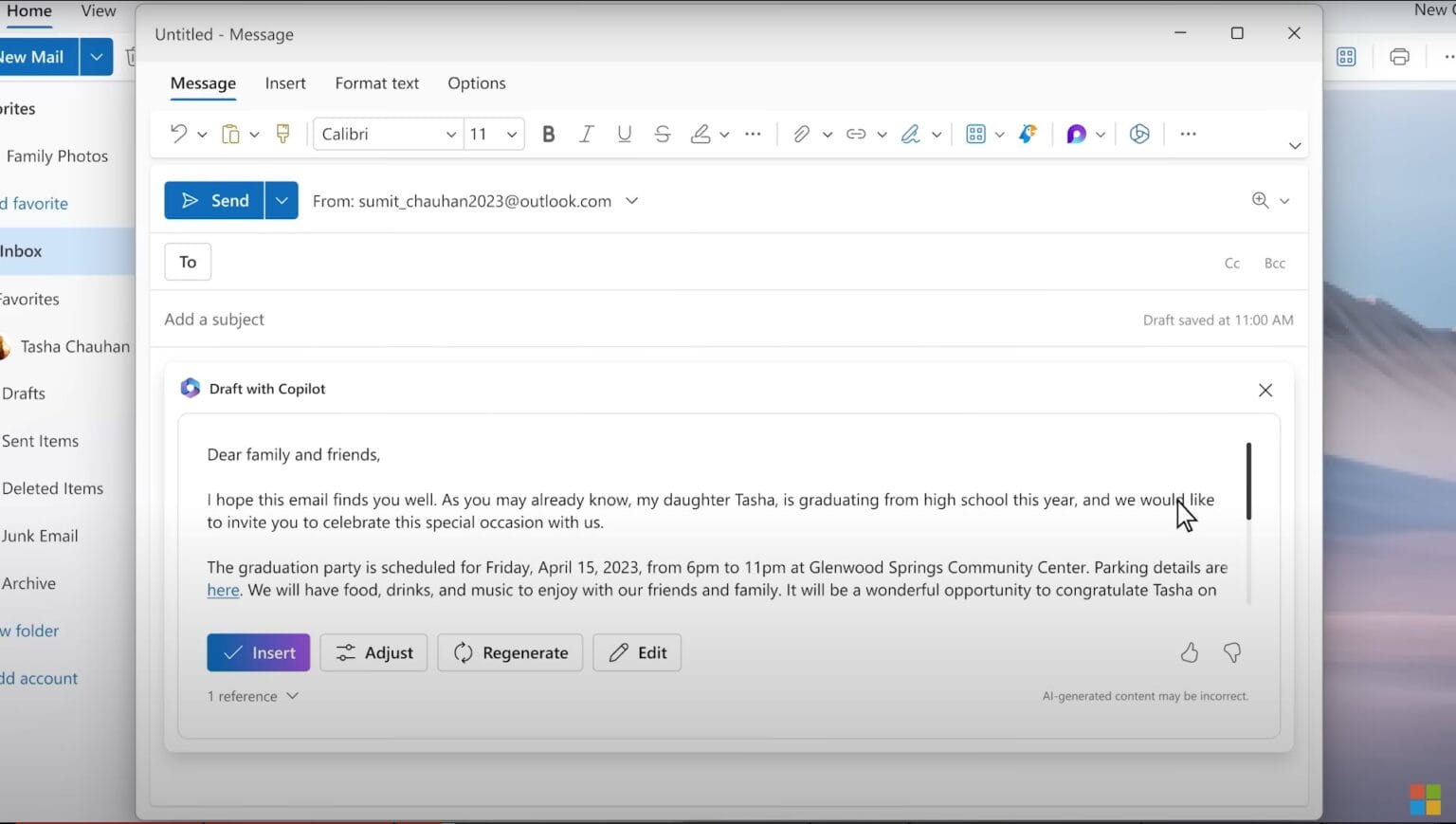The width and height of the screenshot is (1456, 824).
Task: Toggle underline formatting
Action: (624, 134)
